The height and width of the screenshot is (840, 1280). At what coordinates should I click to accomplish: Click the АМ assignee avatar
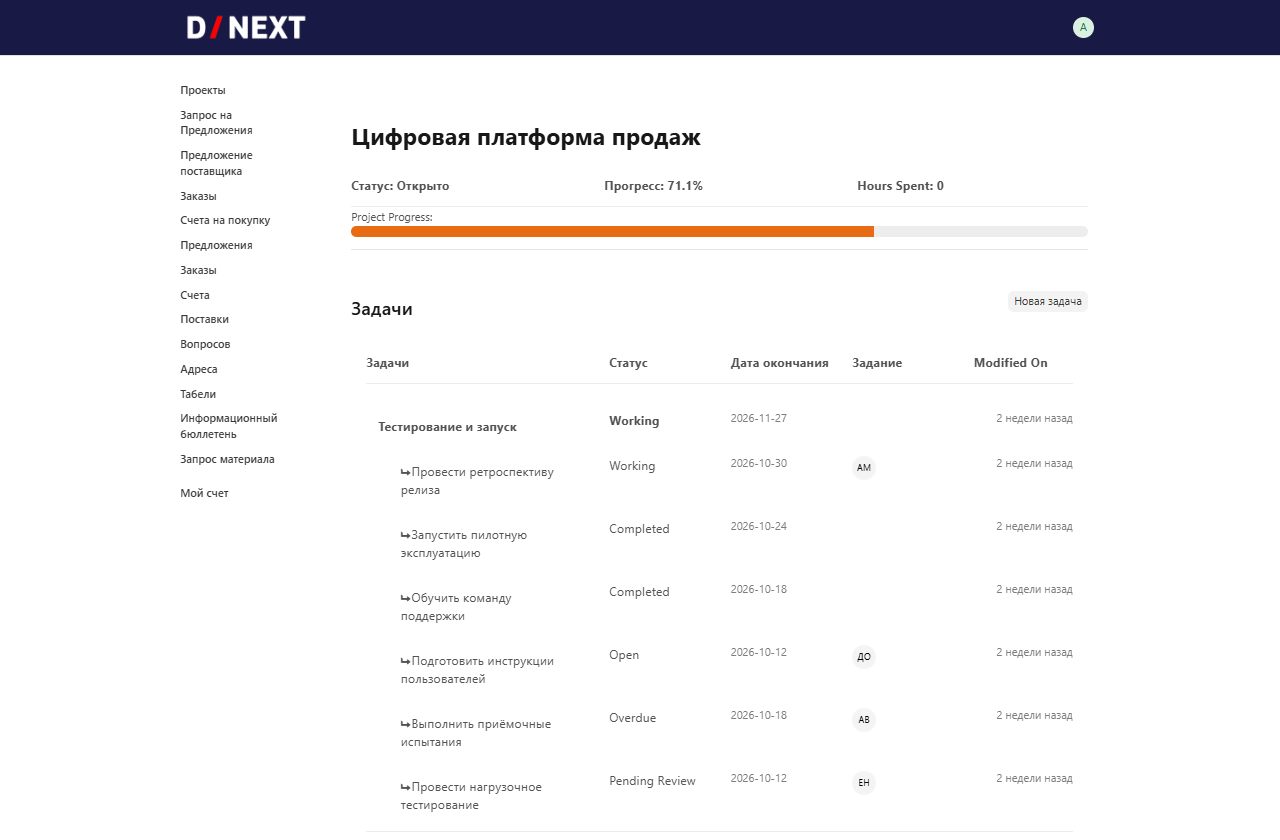point(864,468)
